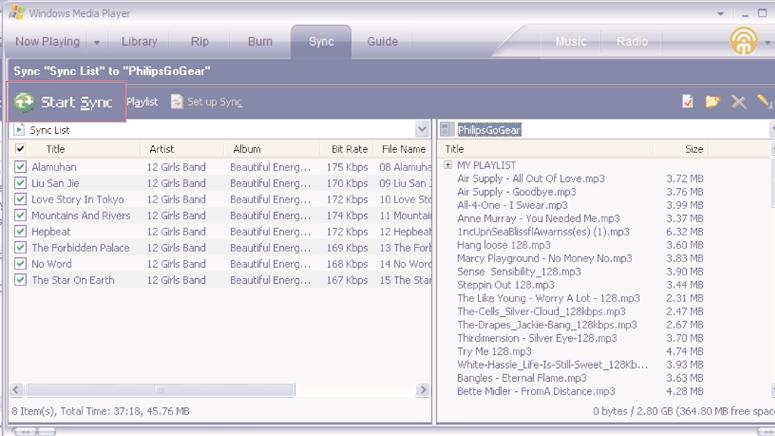Click the delete X icon in toolbar

[x=738, y=102]
